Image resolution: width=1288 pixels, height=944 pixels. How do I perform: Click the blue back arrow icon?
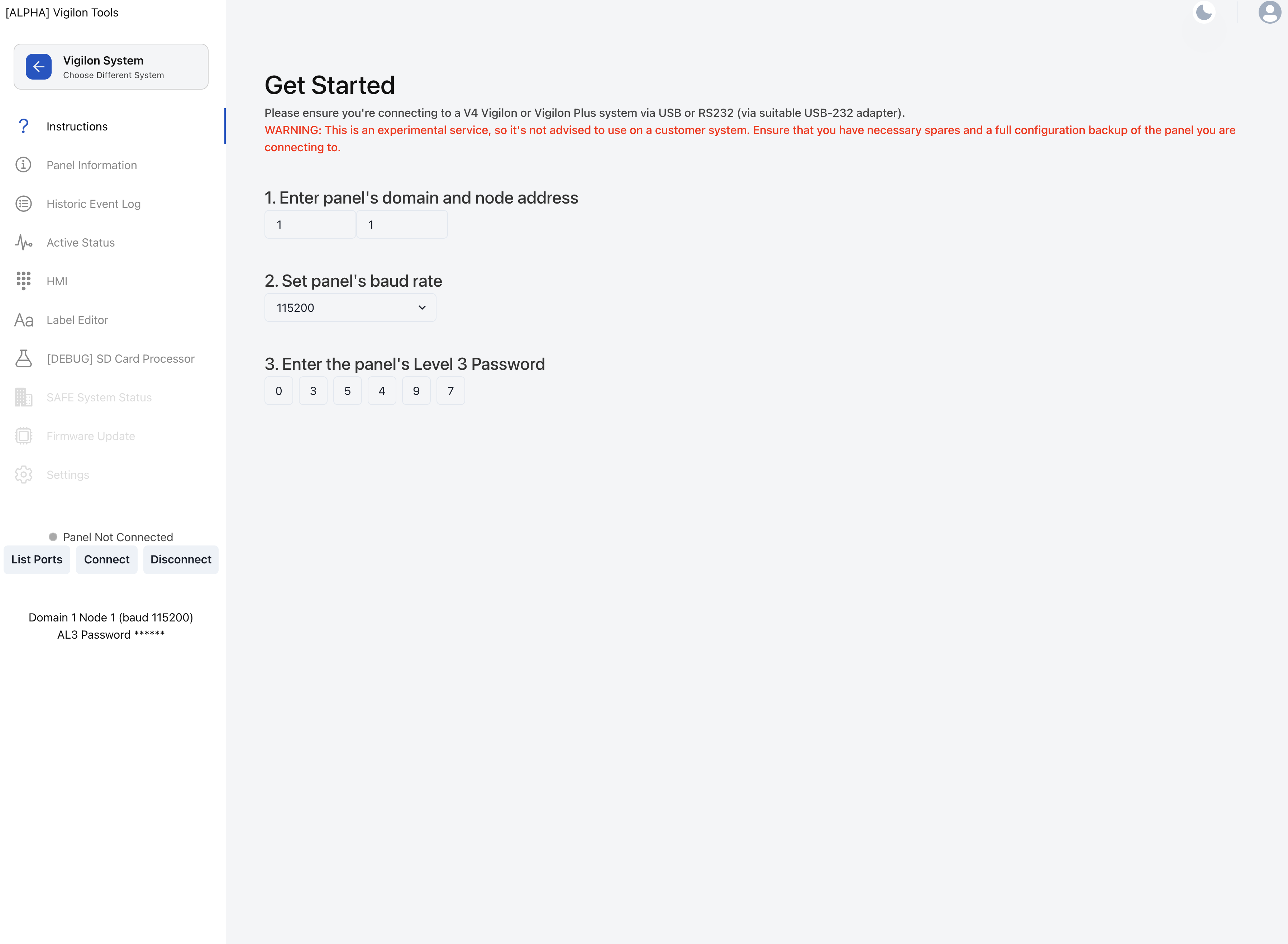(x=38, y=67)
